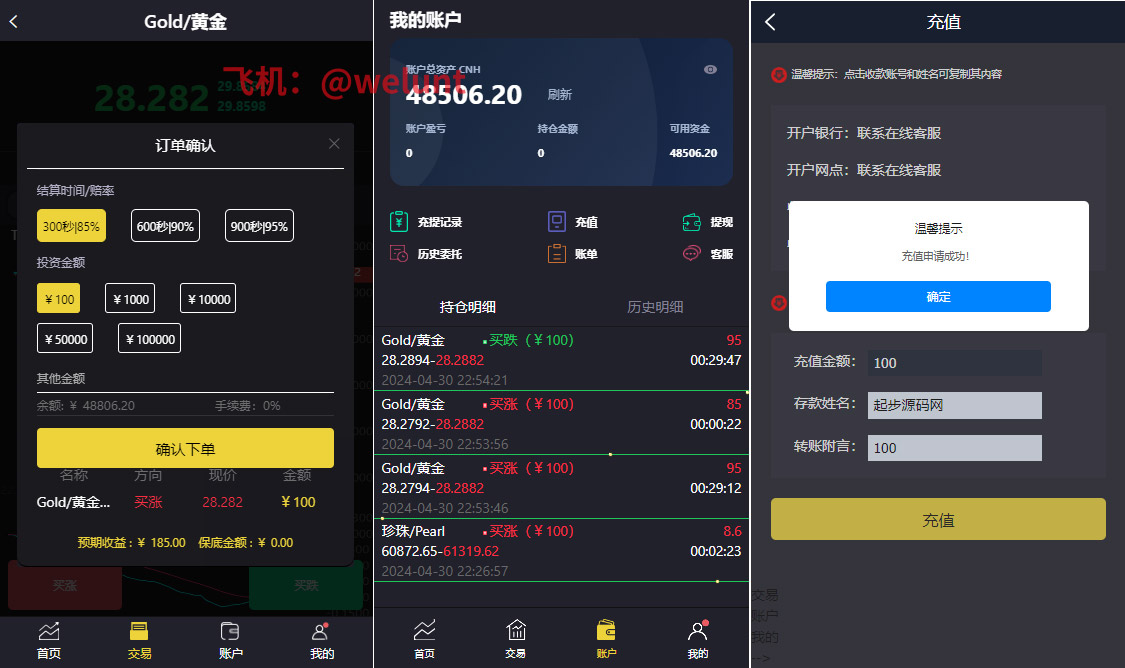The width and height of the screenshot is (1125, 668).
Task: Click the 温馨提示 warning icon at top
Action: pyautogui.click(x=778, y=75)
